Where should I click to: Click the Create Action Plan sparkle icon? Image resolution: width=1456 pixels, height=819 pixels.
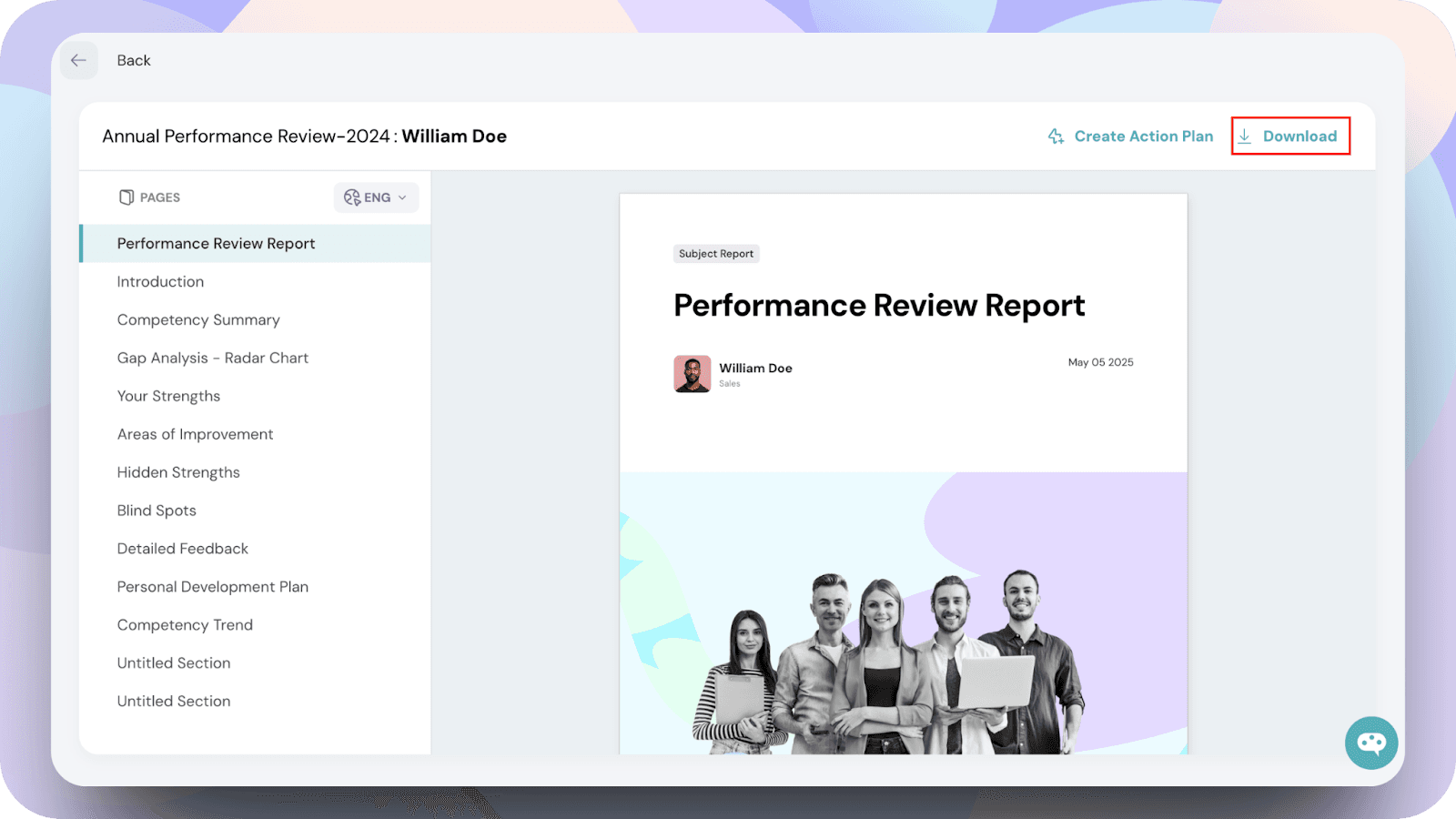[1056, 136]
